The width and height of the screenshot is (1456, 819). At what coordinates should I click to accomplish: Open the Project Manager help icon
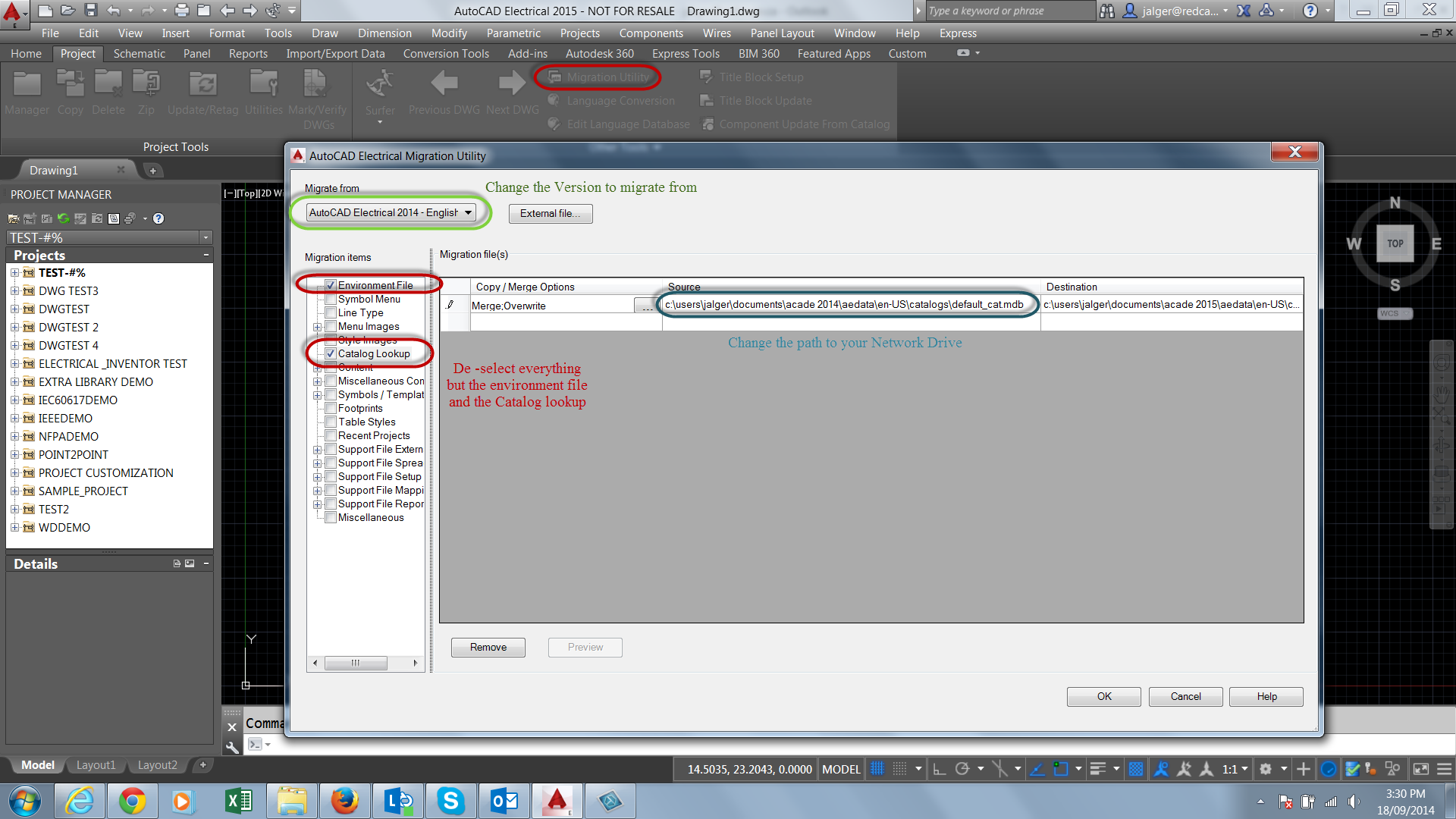(x=158, y=218)
